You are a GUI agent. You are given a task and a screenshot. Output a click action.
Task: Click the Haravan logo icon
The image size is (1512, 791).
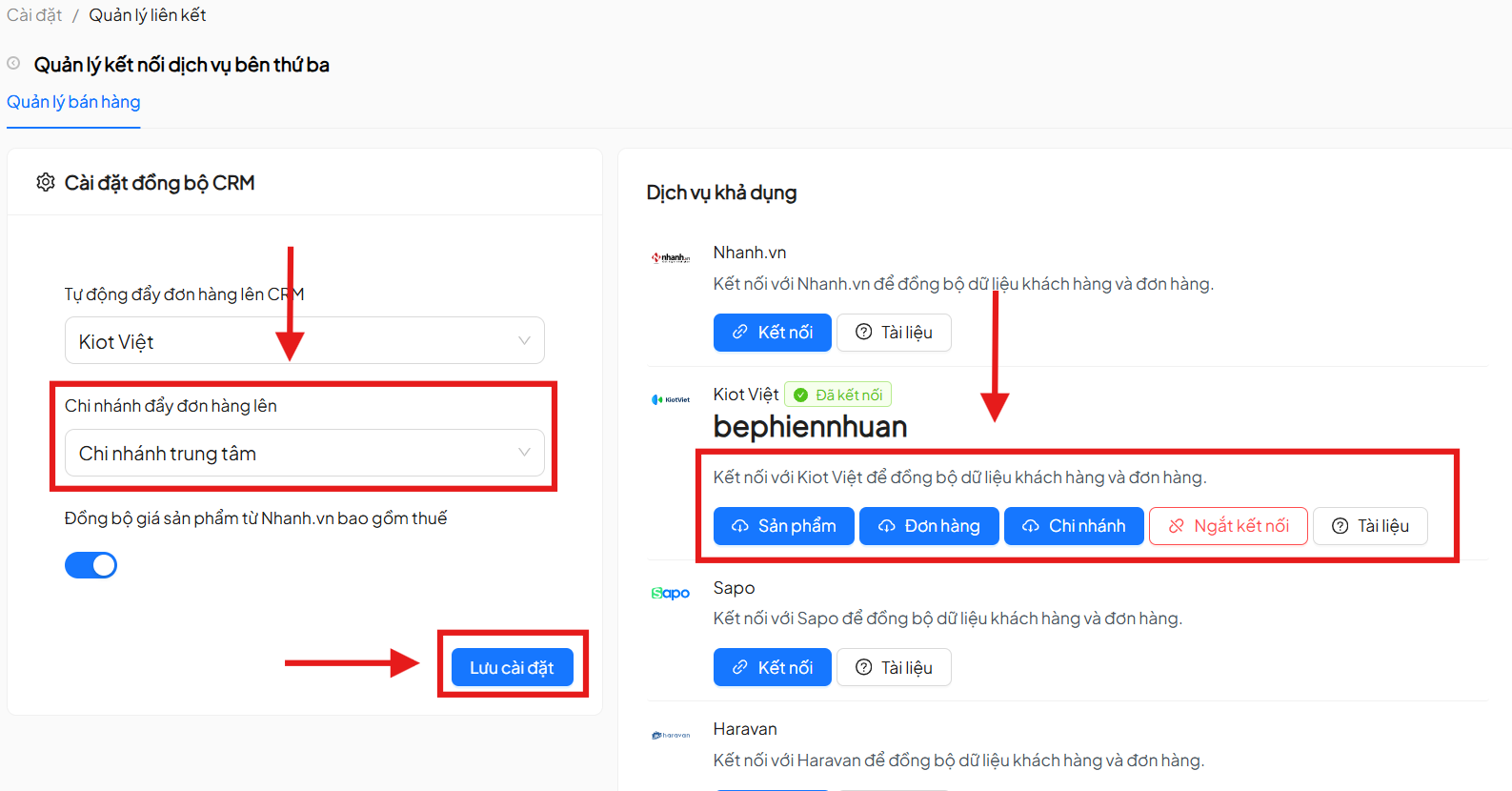pyautogui.click(x=671, y=735)
